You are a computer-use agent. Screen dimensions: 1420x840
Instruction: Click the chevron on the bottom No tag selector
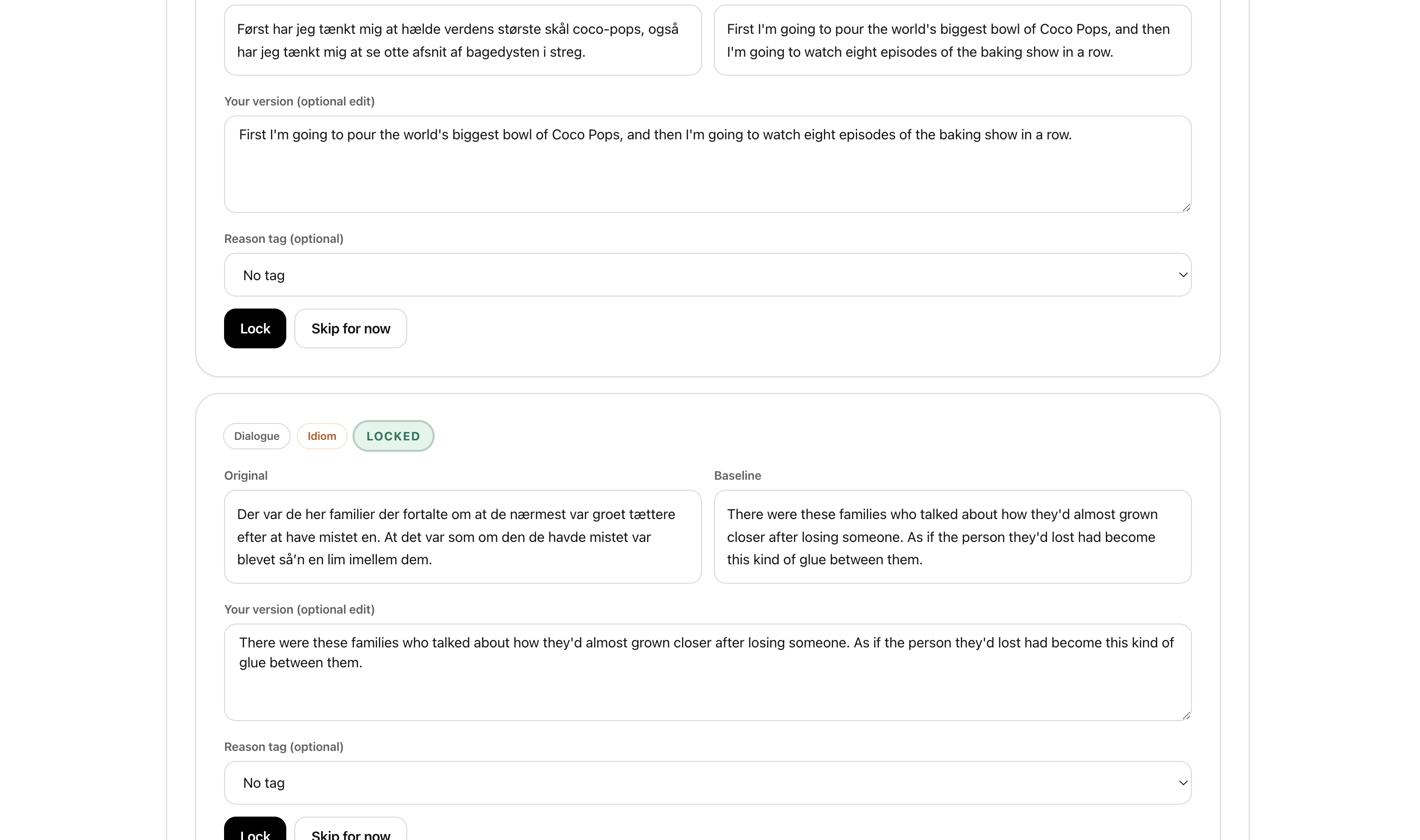tap(1183, 782)
